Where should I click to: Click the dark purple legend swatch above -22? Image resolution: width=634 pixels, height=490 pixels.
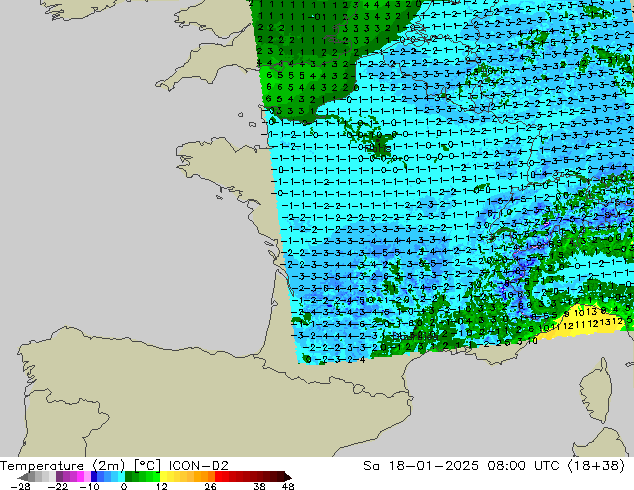(59, 476)
